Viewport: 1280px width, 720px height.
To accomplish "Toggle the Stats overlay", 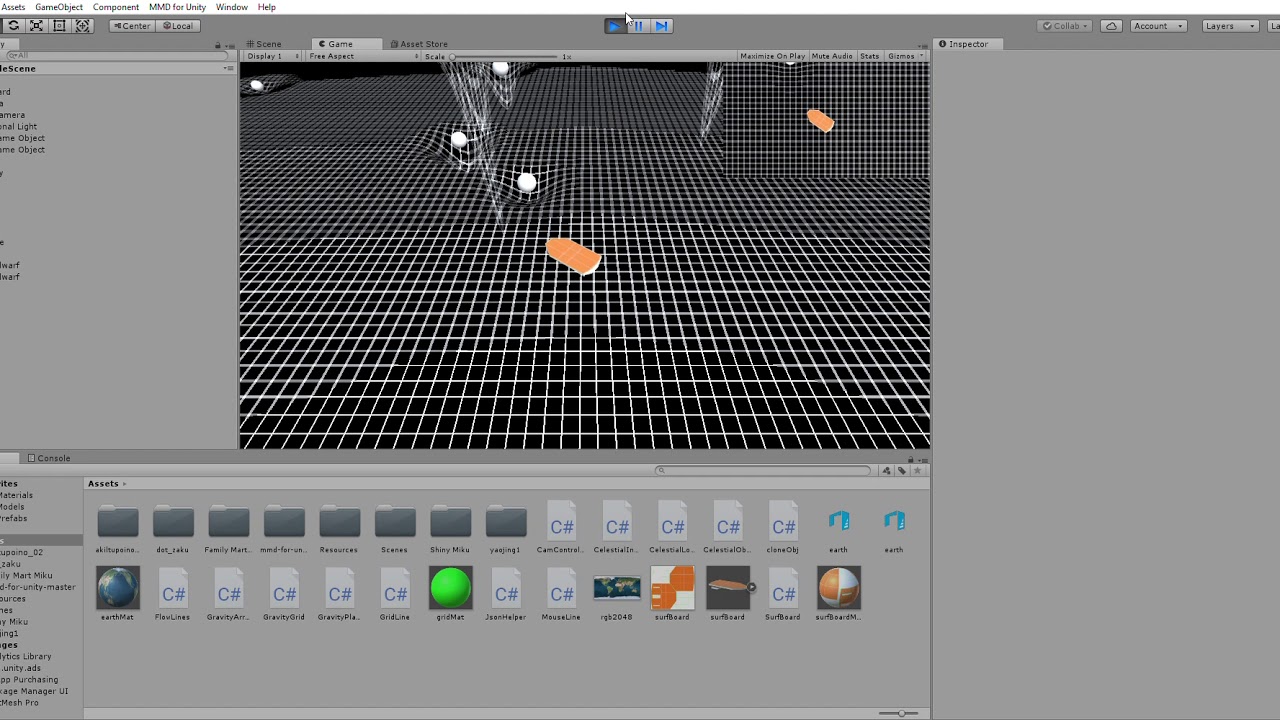I will click(869, 56).
